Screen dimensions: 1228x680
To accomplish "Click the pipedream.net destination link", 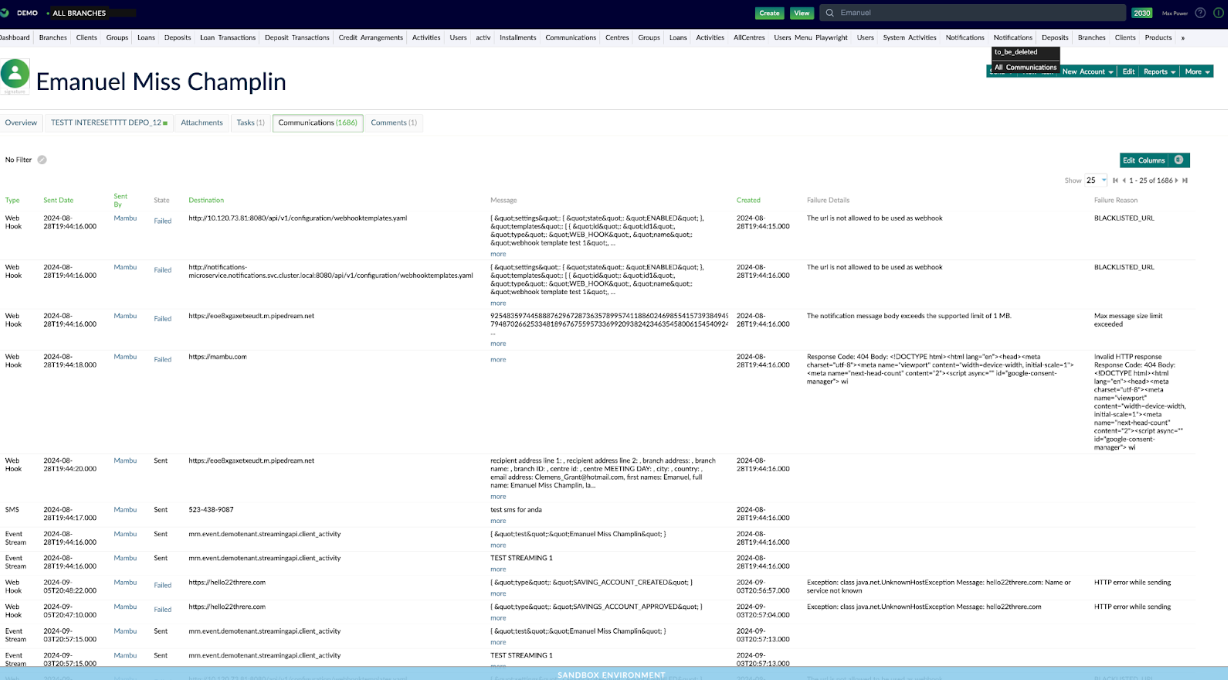I will [251, 316].
